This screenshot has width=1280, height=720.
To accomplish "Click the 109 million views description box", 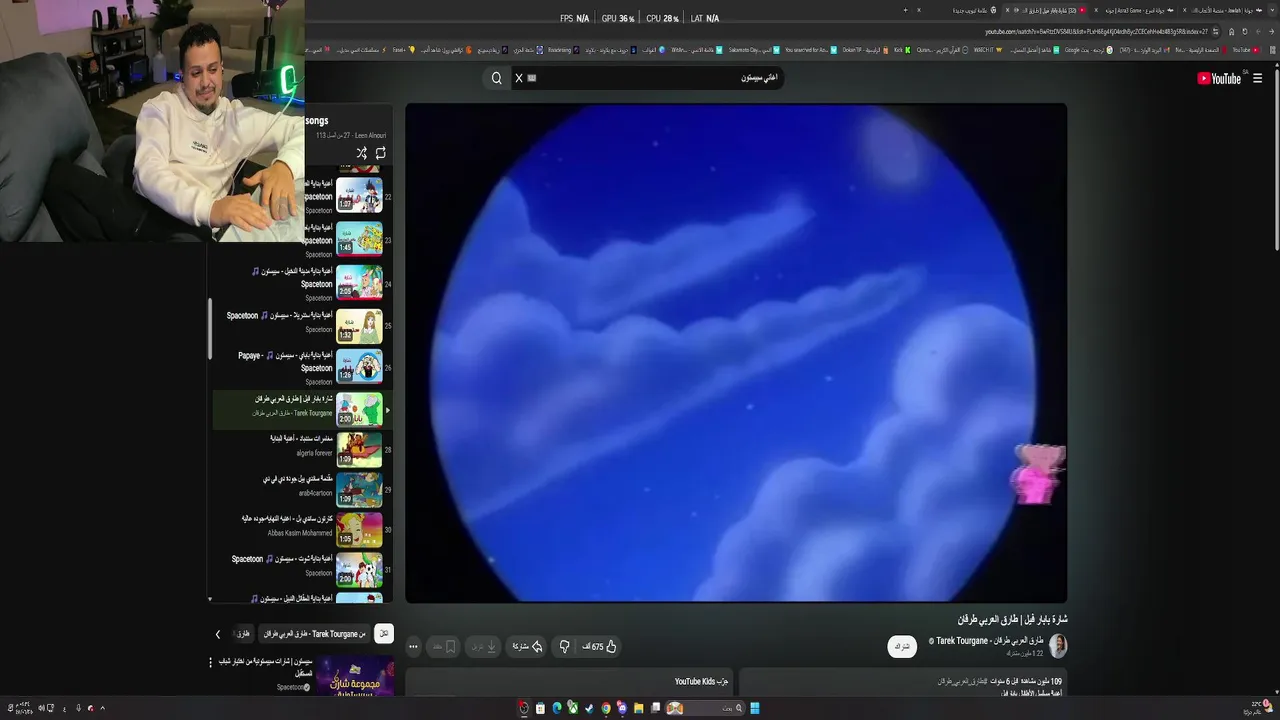I will click(x=903, y=684).
